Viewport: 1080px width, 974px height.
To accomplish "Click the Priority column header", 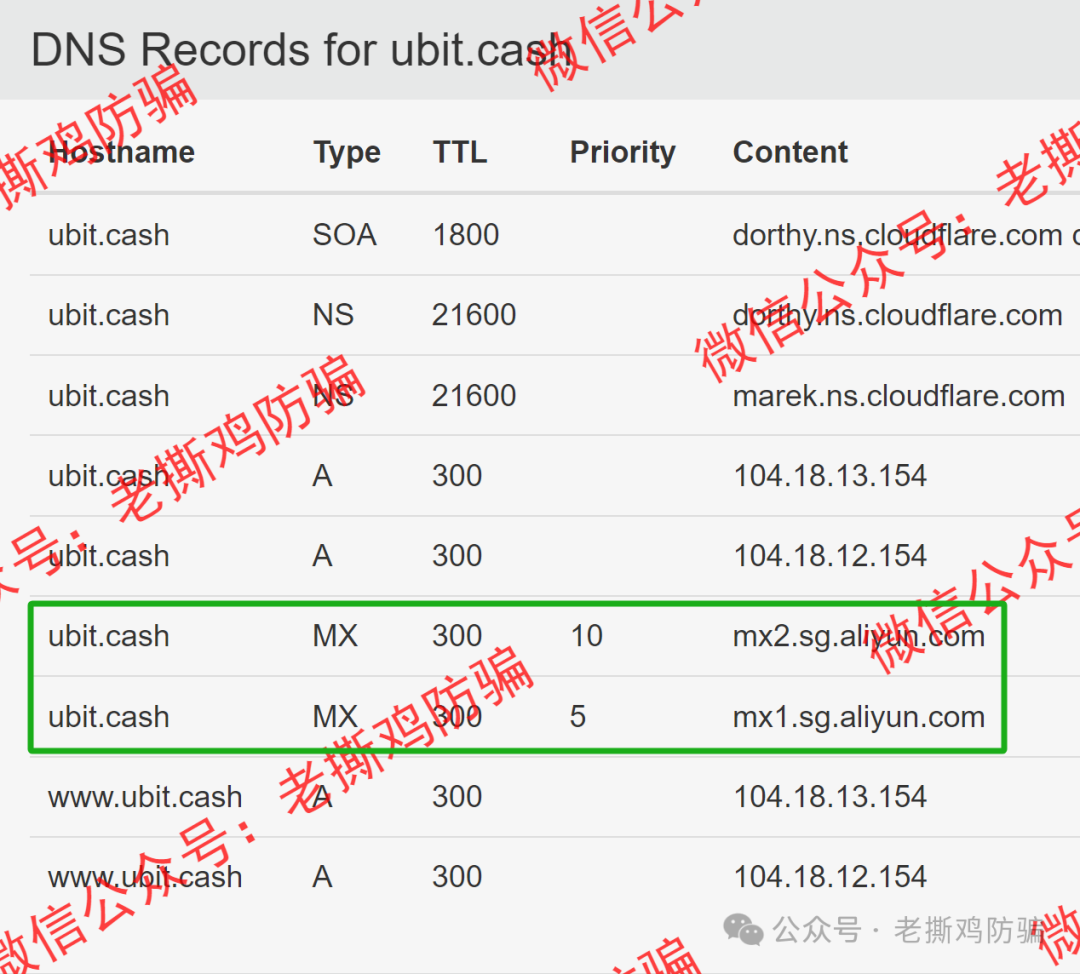I will [623, 153].
